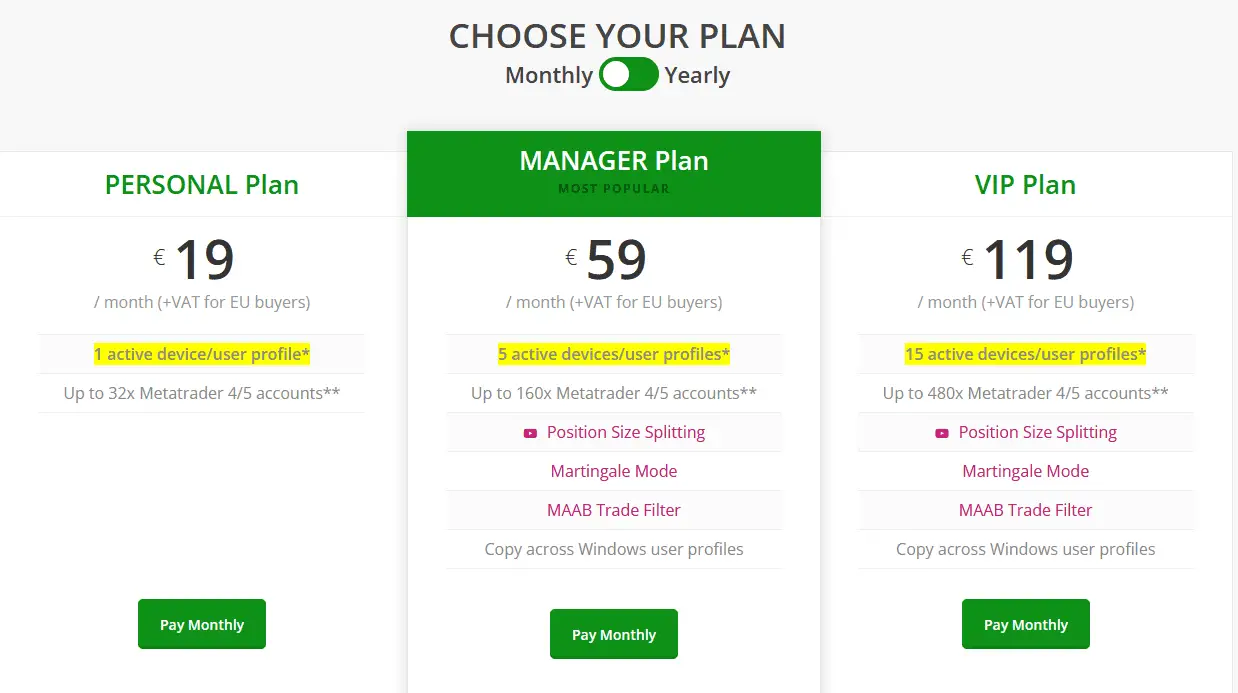
Task: Select the VIP Plan heading
Action: click(1025, 185)
